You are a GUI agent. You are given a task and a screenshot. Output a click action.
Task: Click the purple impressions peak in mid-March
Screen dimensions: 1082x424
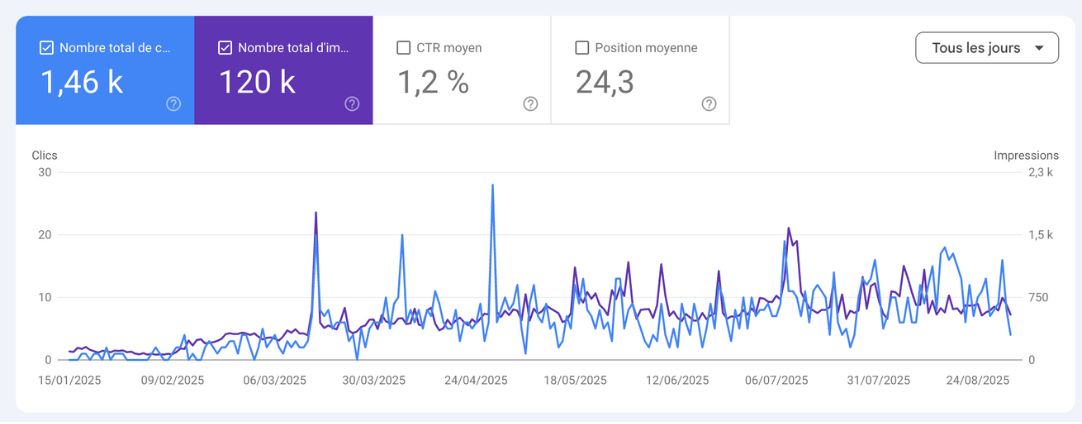pyautogui.click(x=316, y=213)
